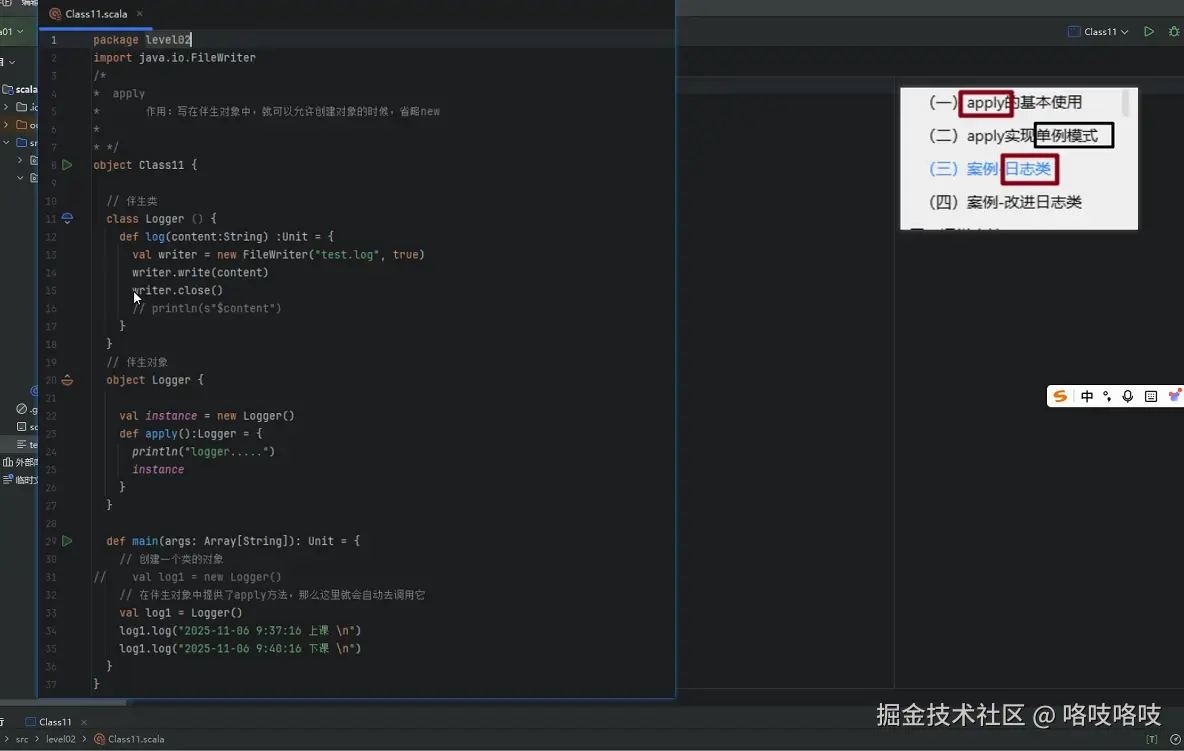The image size is (1184, 751).
Task: Click the def apply():Logger declaration
Action: pos(191,434)
